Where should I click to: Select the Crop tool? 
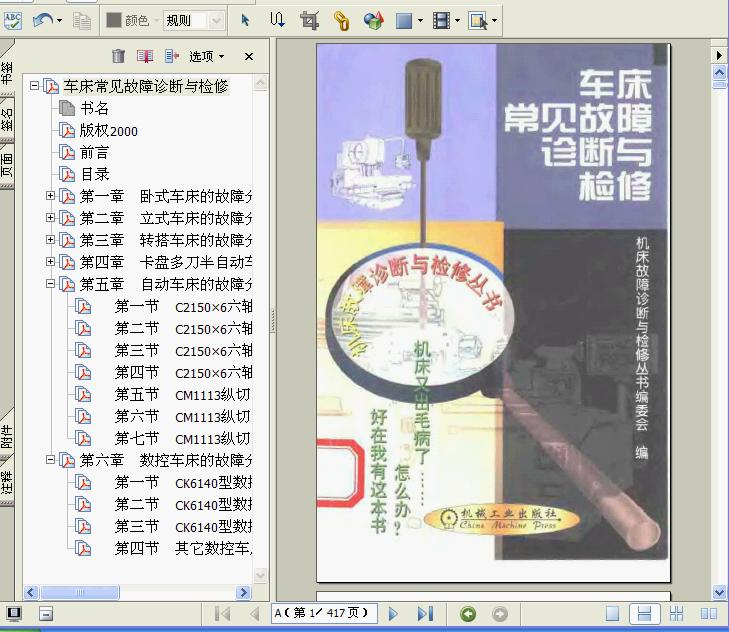[x=309, y=20]
